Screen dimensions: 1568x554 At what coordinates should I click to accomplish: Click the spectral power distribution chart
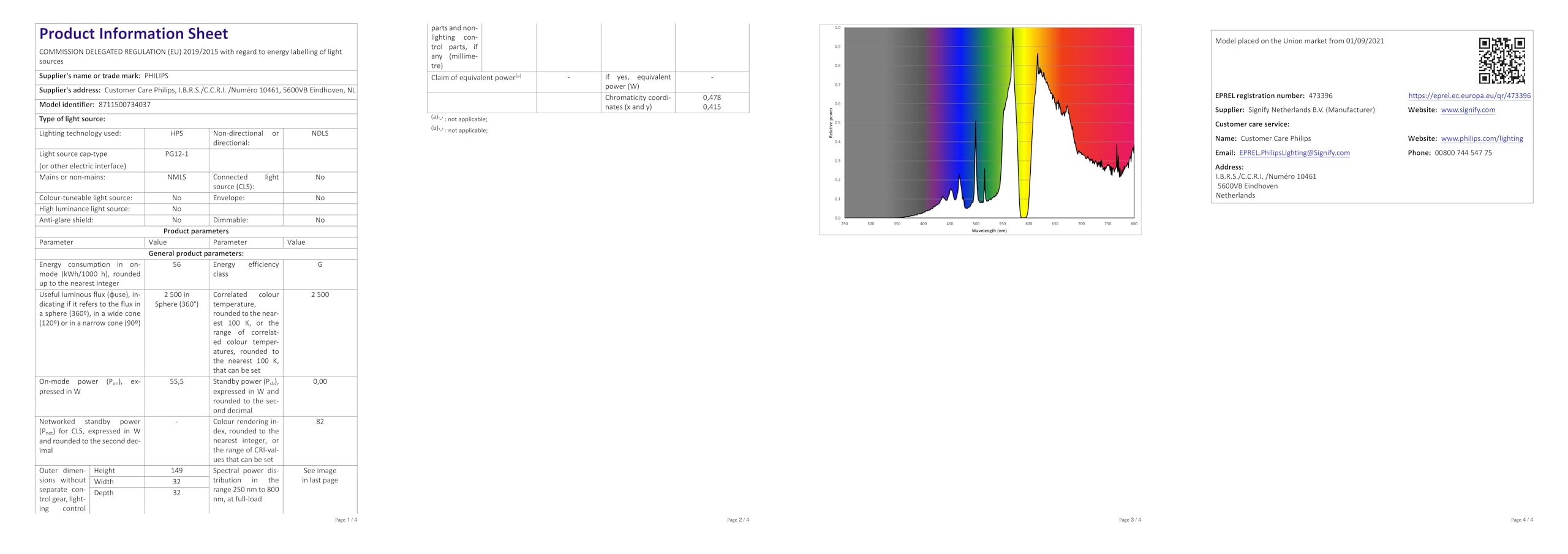[980, 129]
